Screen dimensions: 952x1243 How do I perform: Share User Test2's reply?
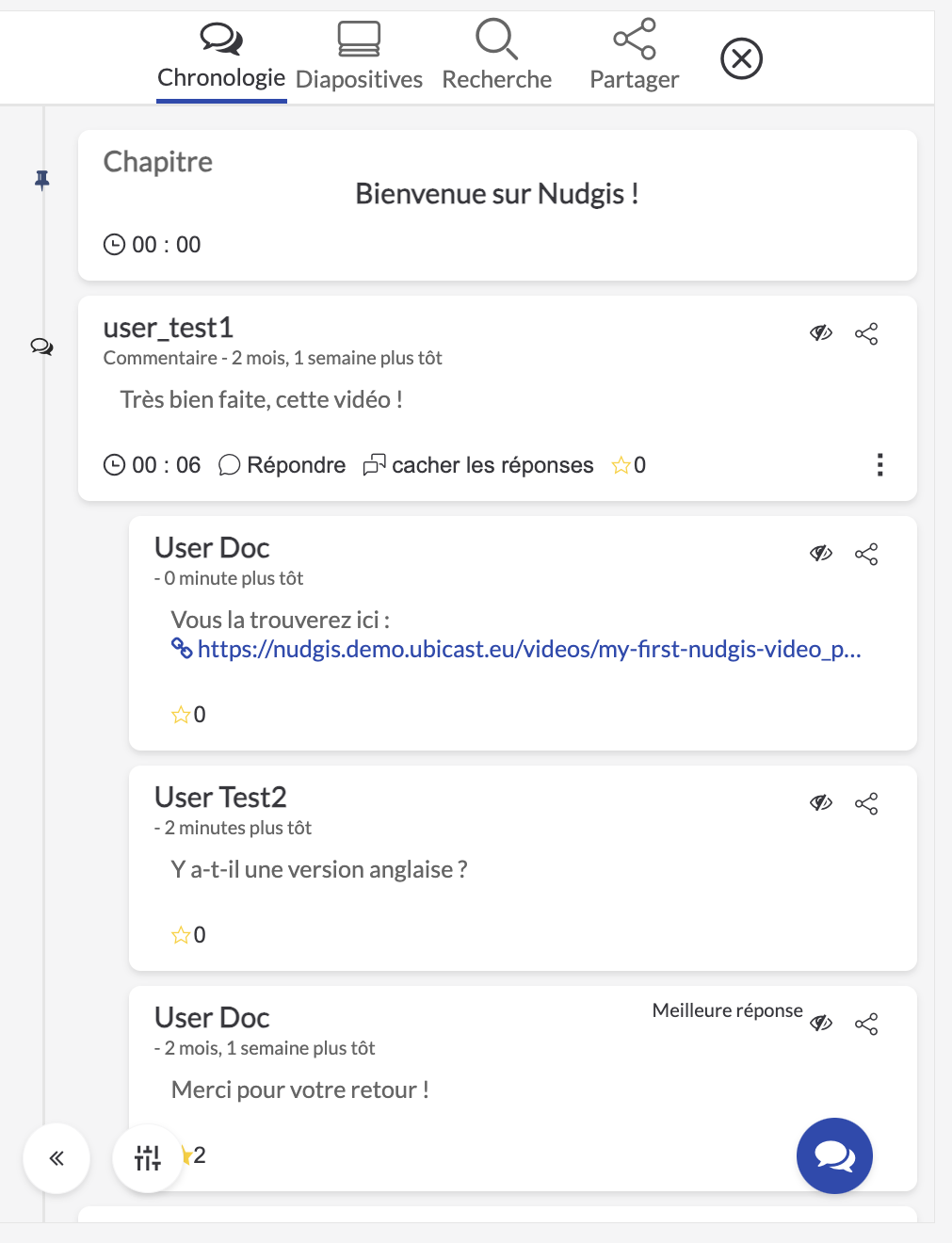coord(866,803)
